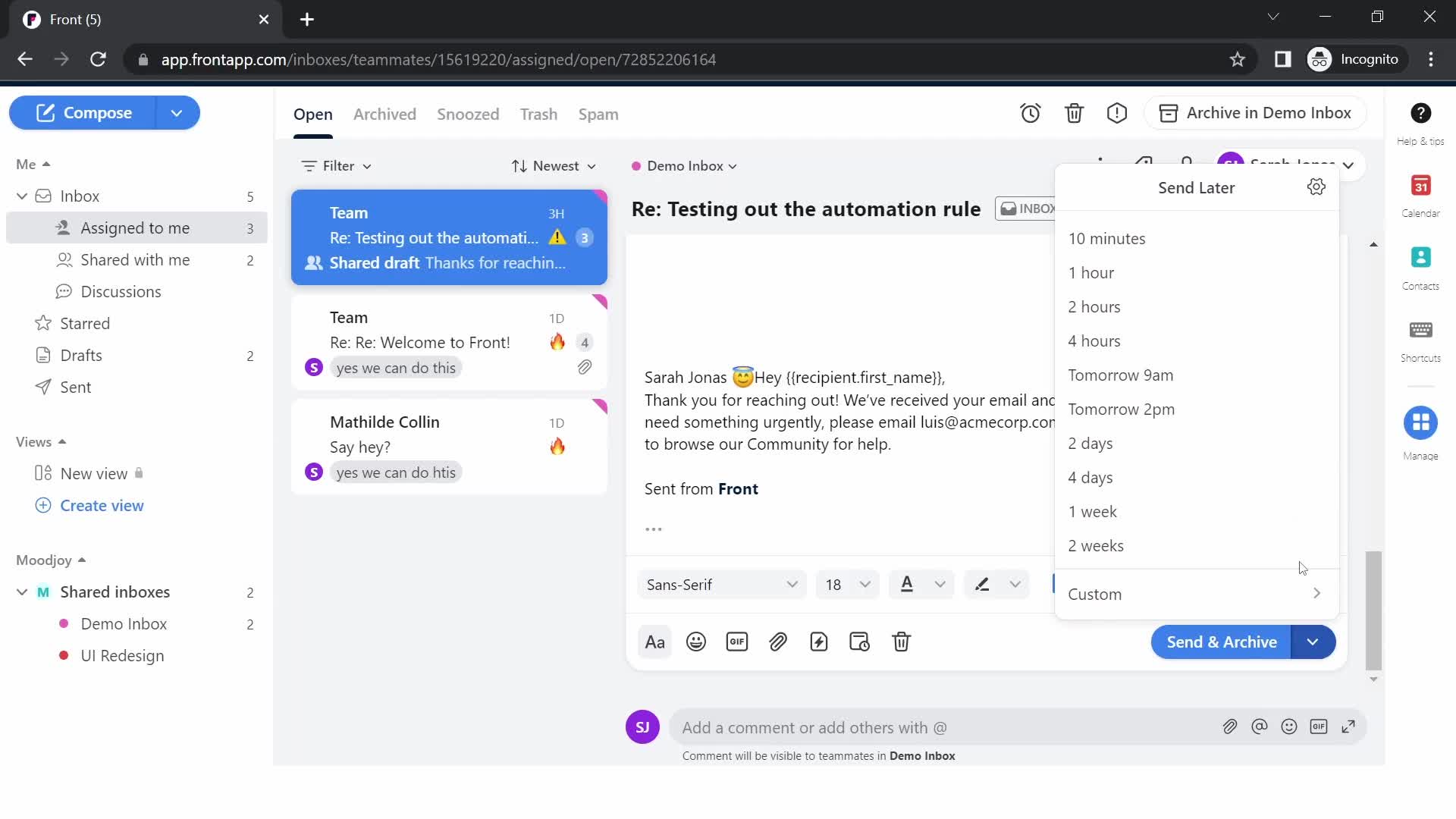1456x819 pixels.
Task: Click the snooze clock icon in top toolbar
Action: (x=1030, y=112)
